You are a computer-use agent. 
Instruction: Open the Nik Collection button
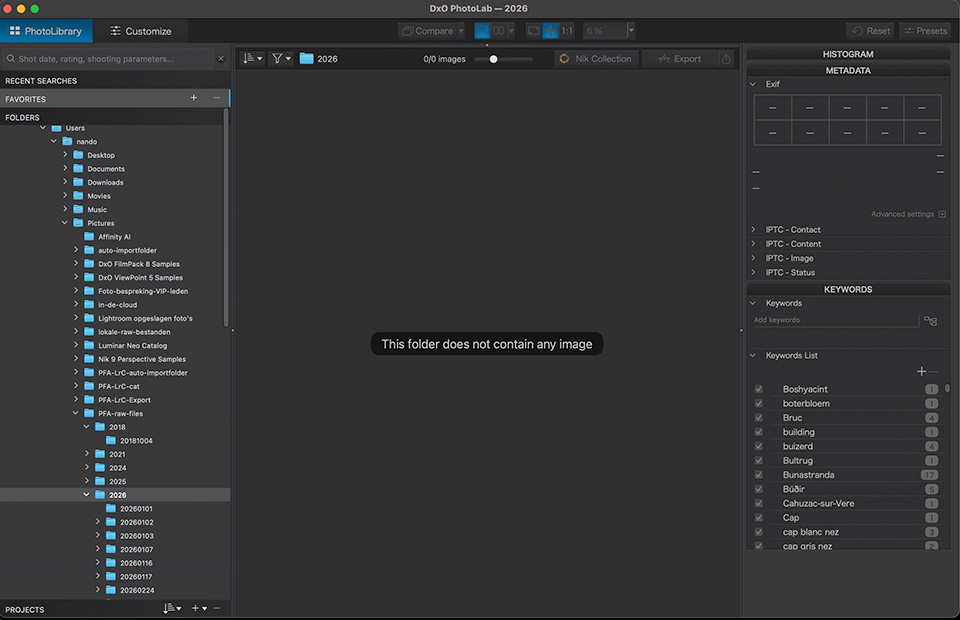point(596,59)
